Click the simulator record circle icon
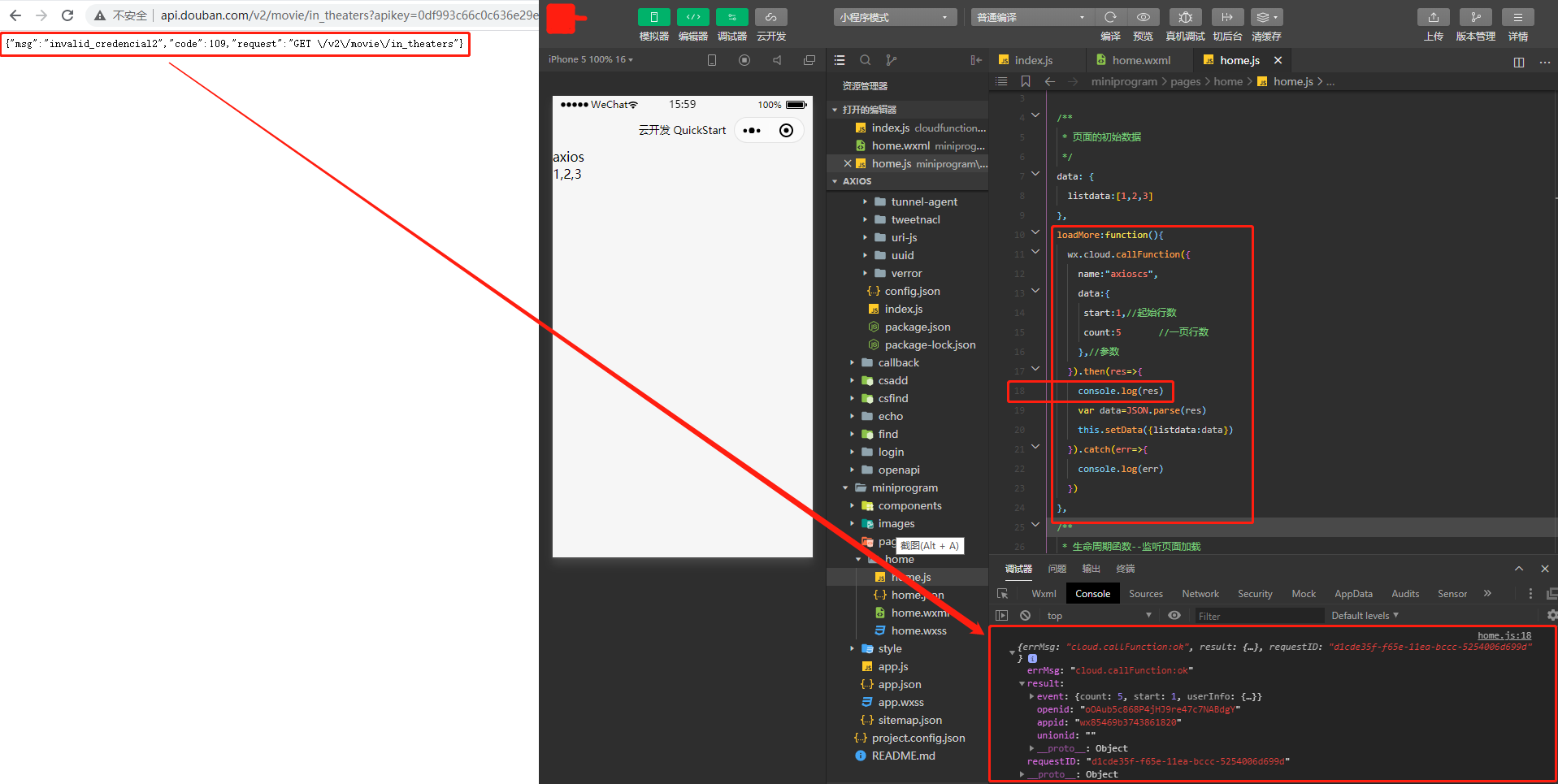Screen dimensions: 1558x784 pyautogui.click(x=744, y=60)
